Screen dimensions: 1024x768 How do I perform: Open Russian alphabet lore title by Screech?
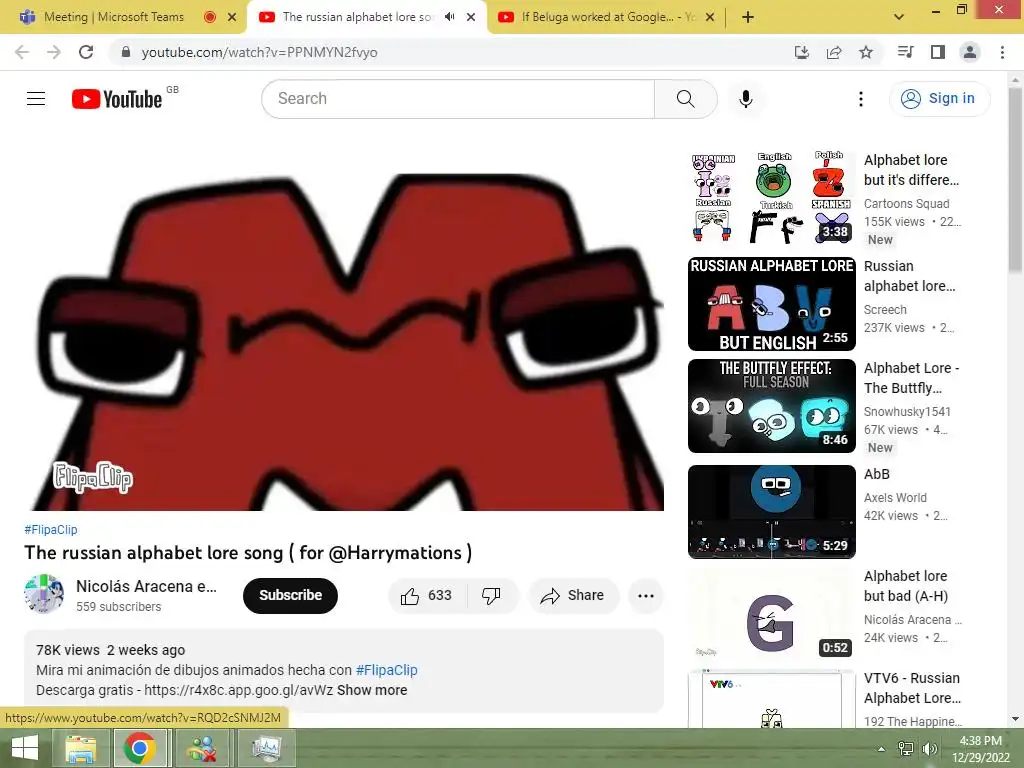pyautogui.click(x=909, y=276)
